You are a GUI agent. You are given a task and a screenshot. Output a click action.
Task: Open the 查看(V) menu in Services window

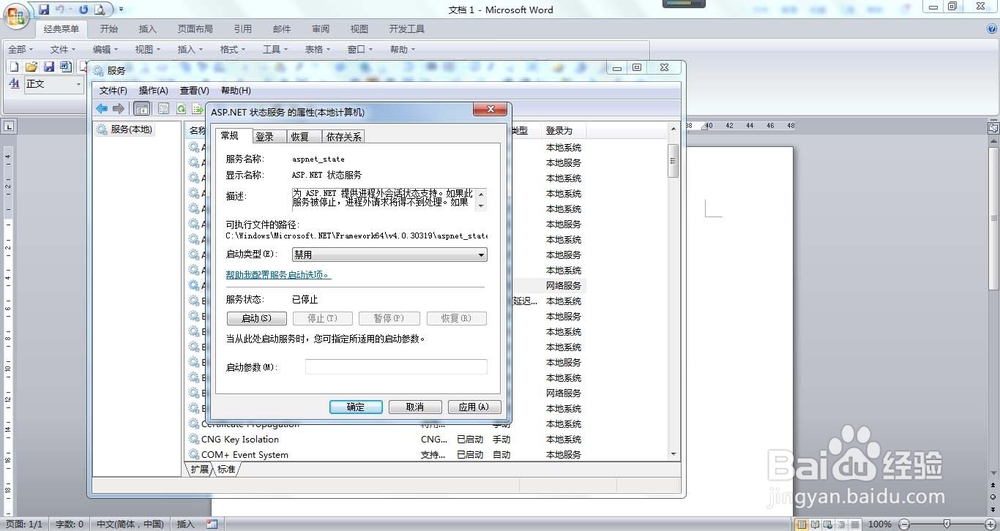point(195,91)
